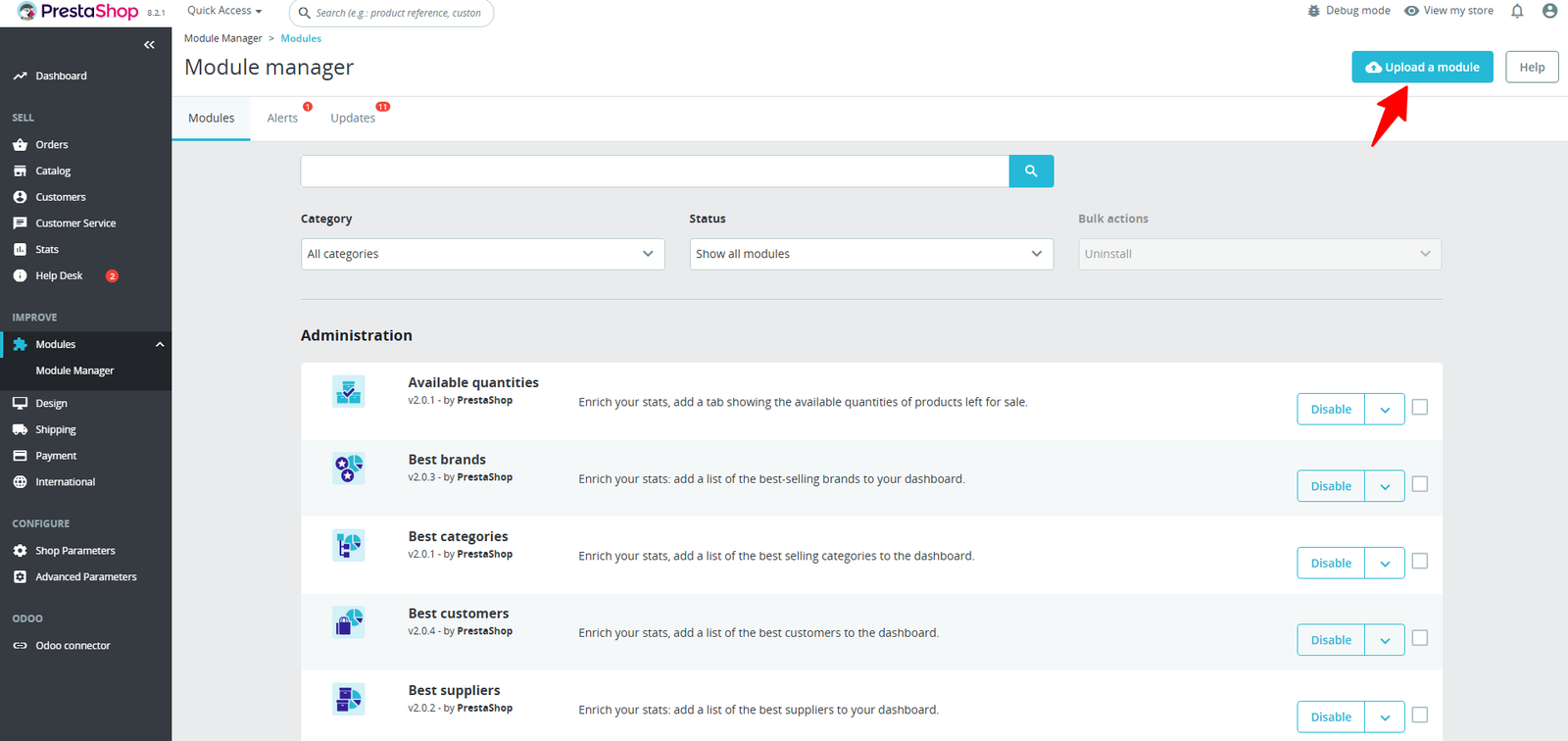
Task: Switch to the Alerts tab
Action: tap(282, 119)
